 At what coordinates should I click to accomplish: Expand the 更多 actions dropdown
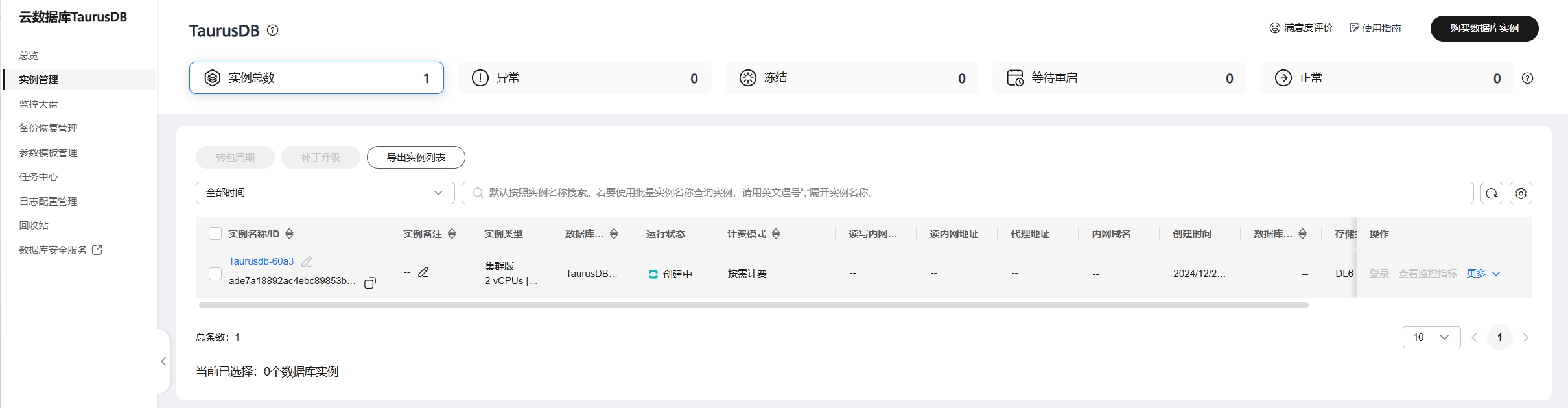(x=1484, y=274)
